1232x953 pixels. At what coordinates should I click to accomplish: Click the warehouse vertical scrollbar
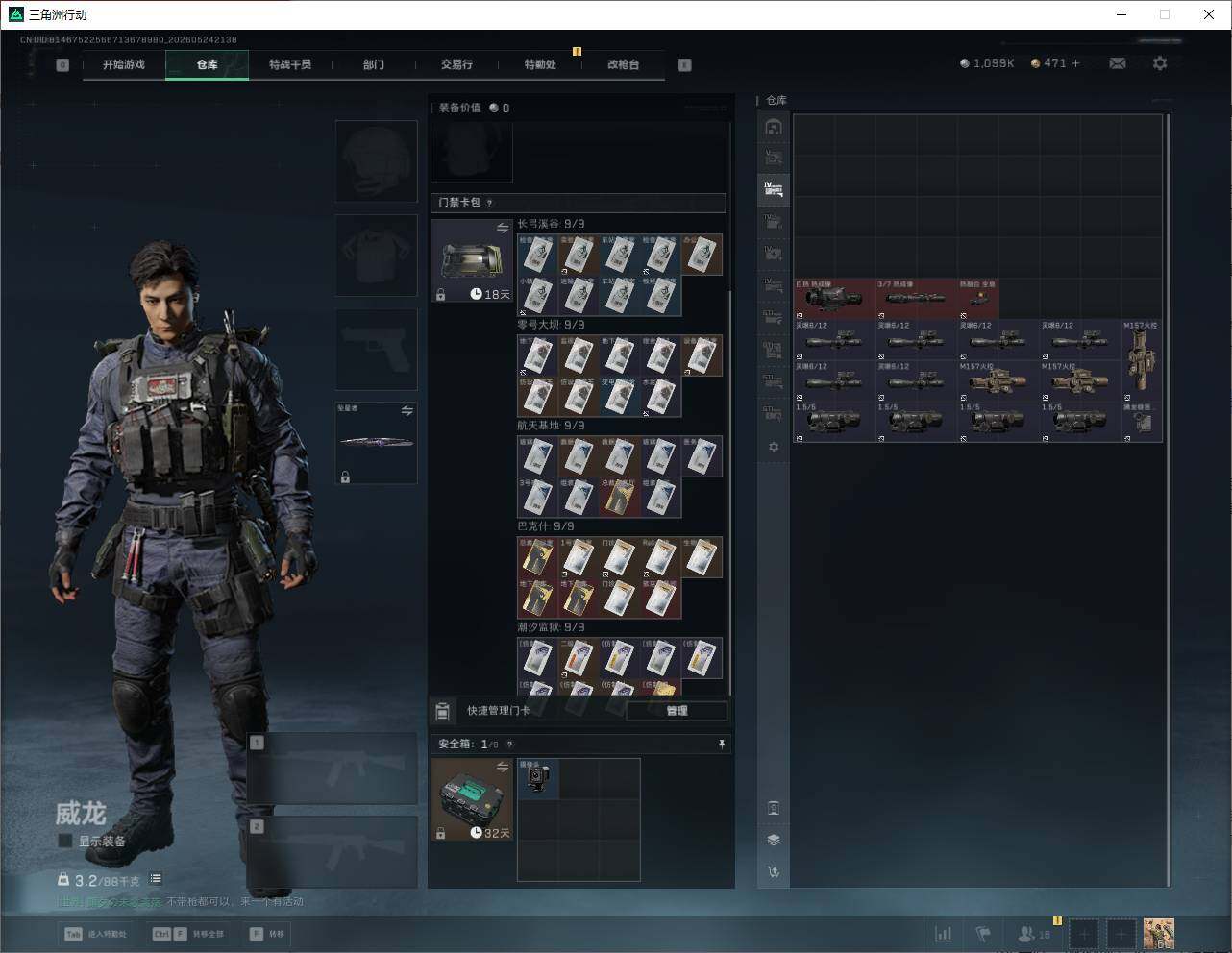[1168, 500]
